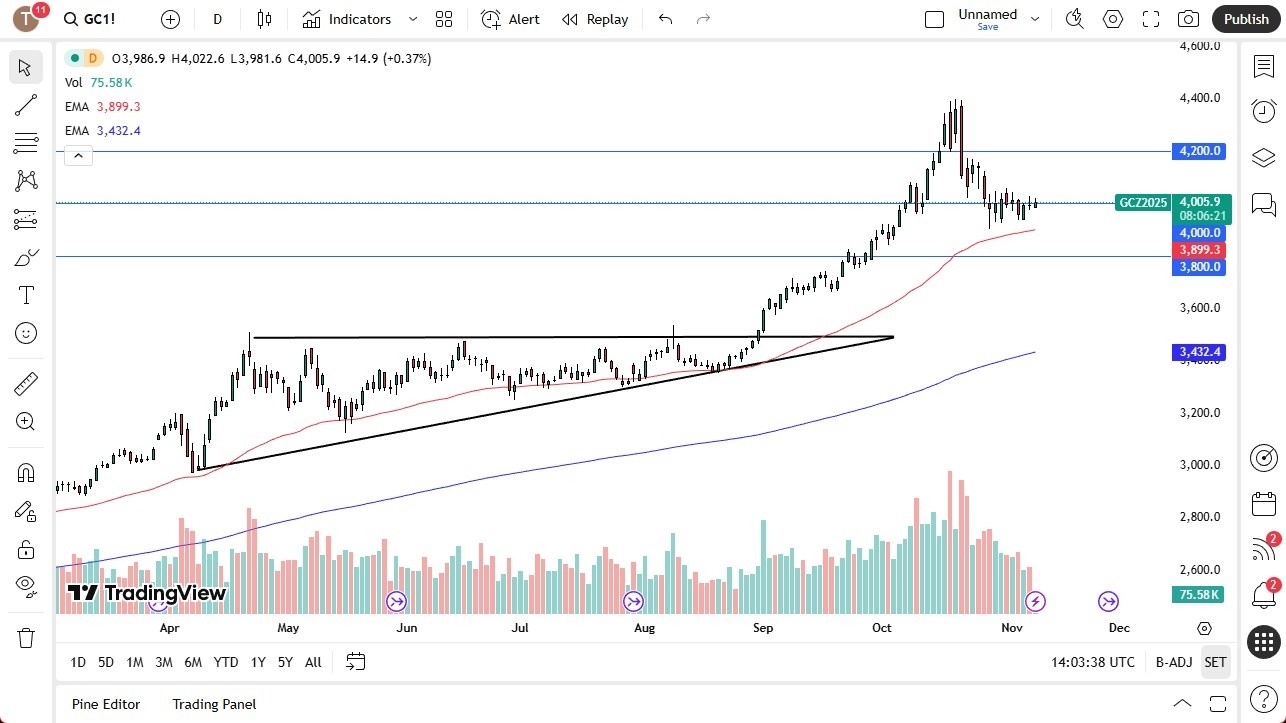Open the Indicators templates dropdown
The image size is (1286, 723).
click(411, 19)
